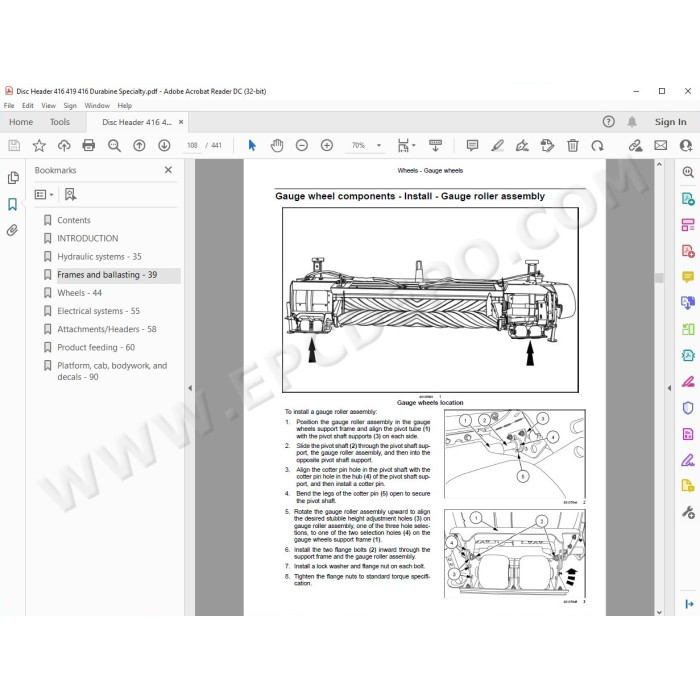
Task: Switch to the Tools tab
Action: coord(60,122)
